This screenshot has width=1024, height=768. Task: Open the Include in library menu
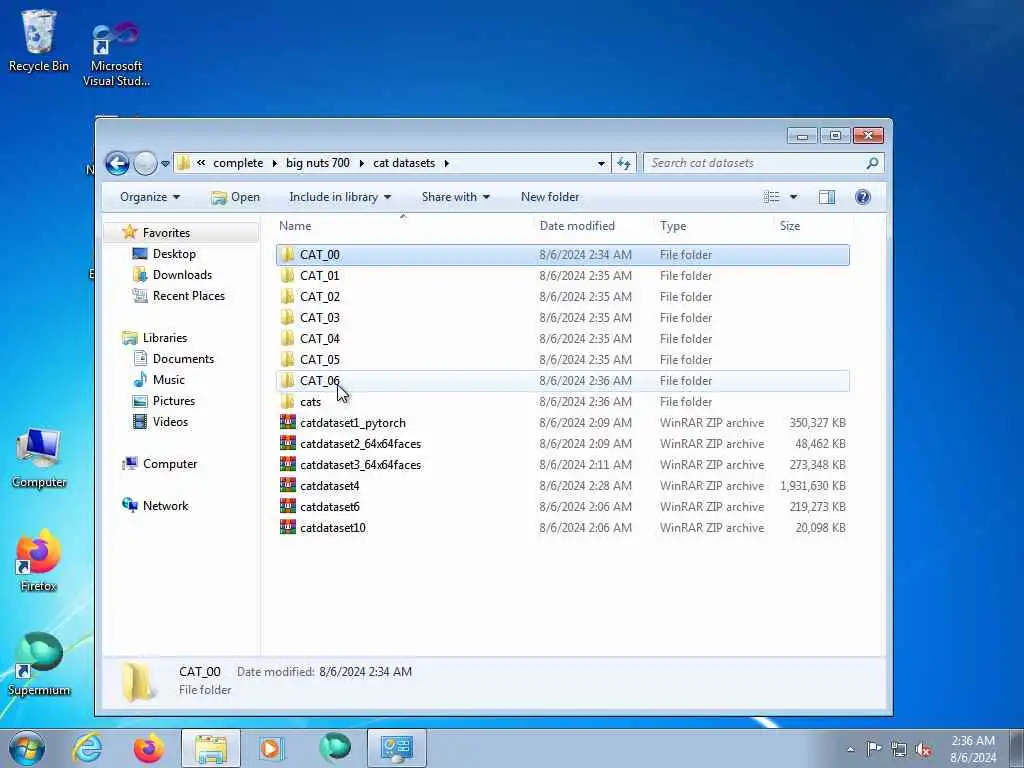click(x=340, y=197)
